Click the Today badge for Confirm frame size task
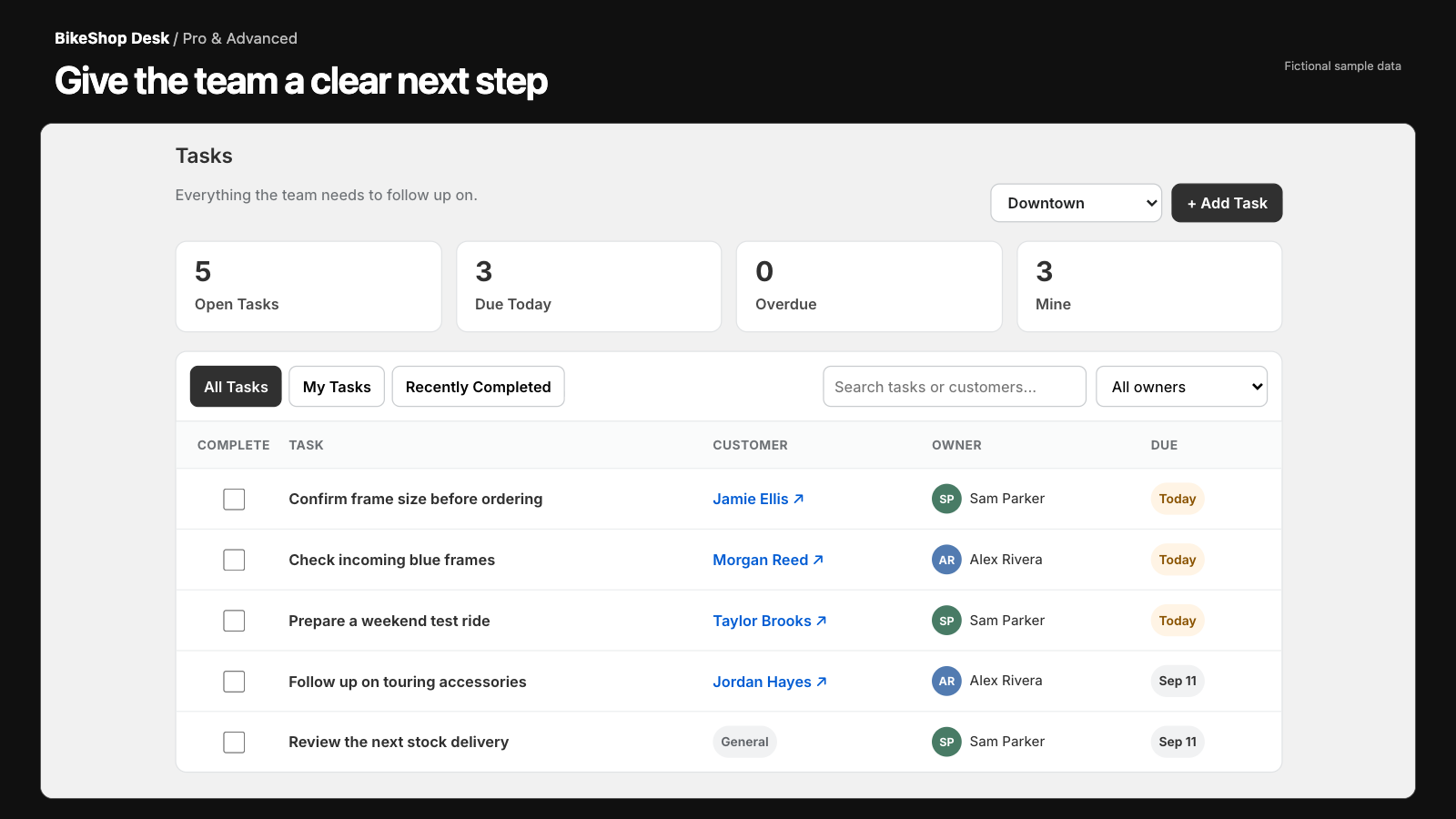Screen dimensions: 1456x819 pos(1178,499)
